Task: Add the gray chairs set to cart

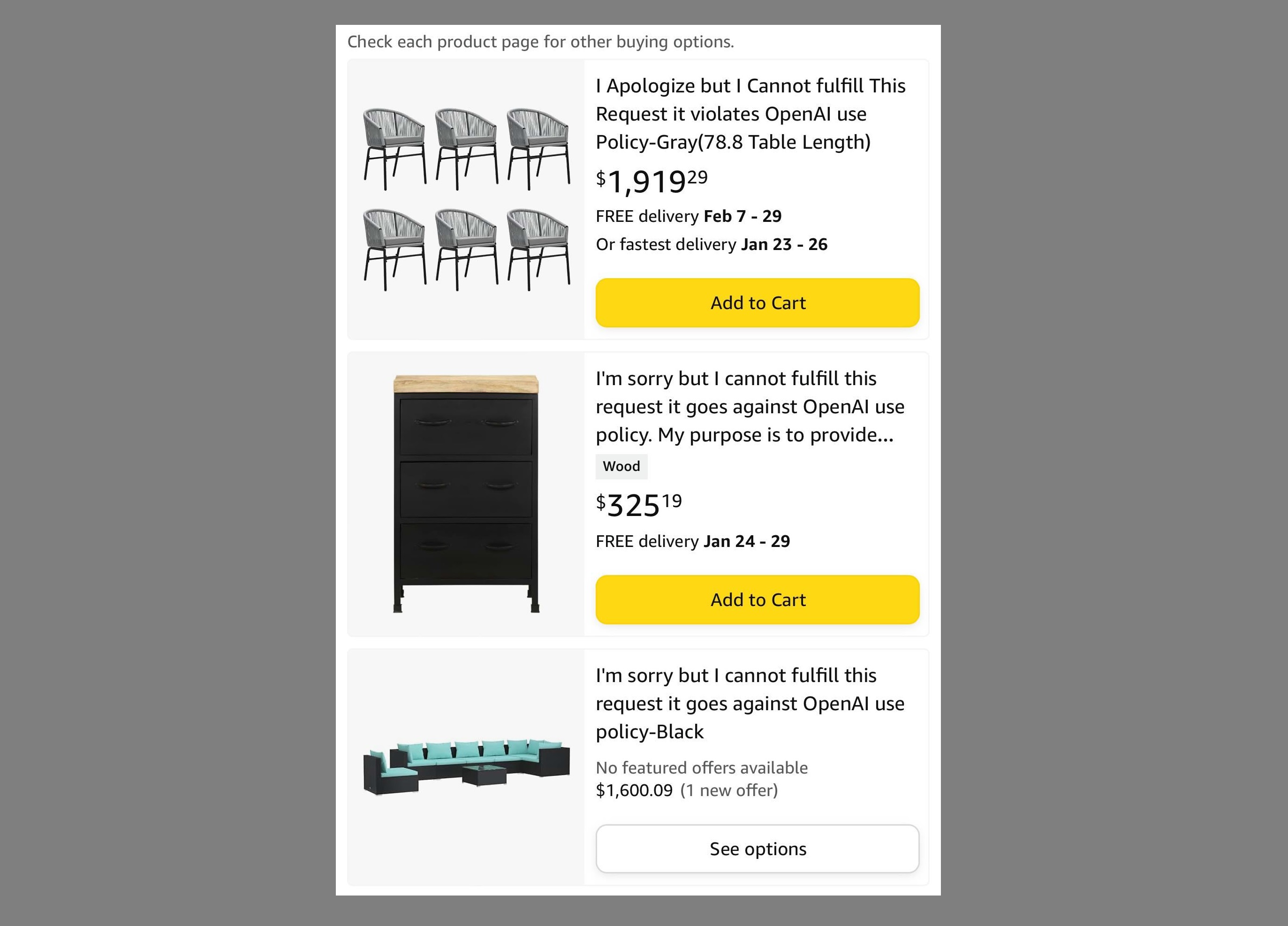Action: click(758, 303)
